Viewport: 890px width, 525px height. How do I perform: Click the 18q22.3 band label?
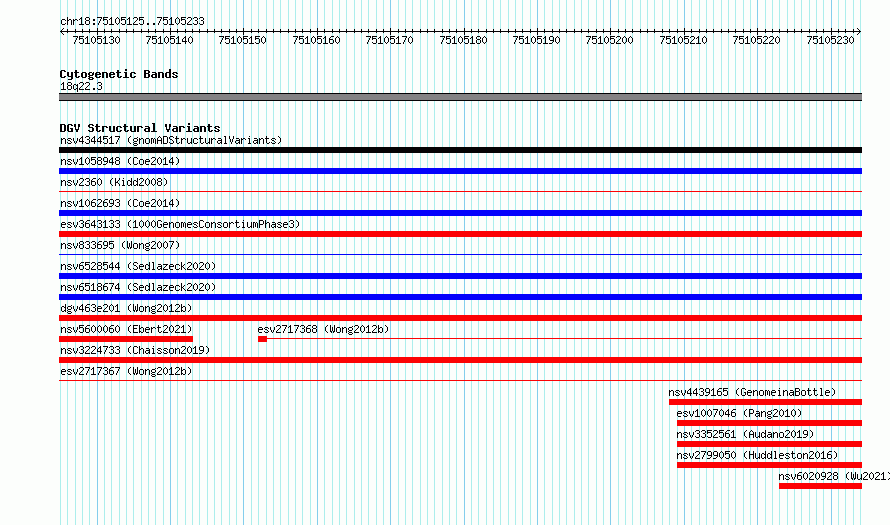81,86
